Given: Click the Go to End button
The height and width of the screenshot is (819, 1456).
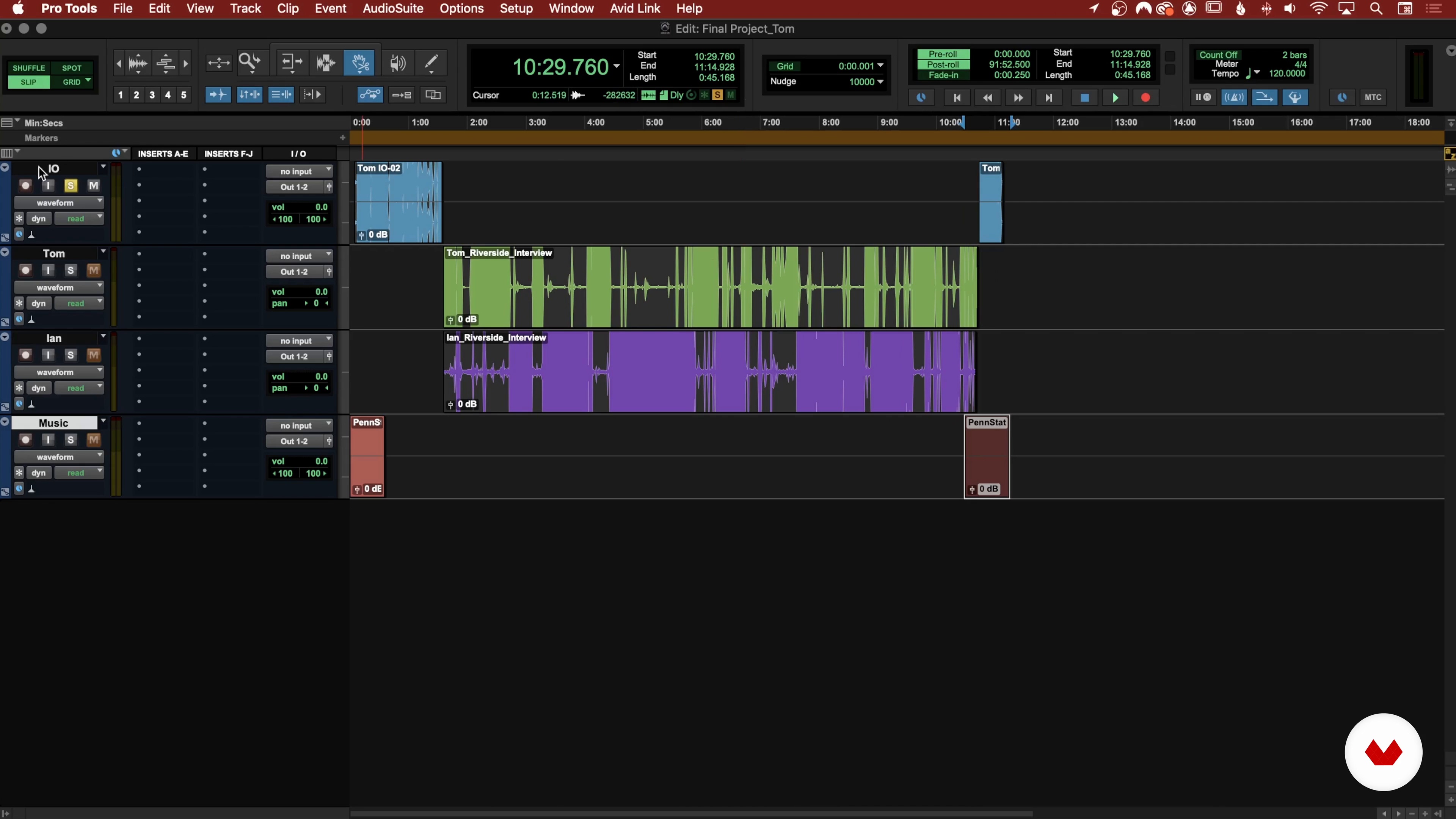Looking at the screenshot, I should point(1048,98).
